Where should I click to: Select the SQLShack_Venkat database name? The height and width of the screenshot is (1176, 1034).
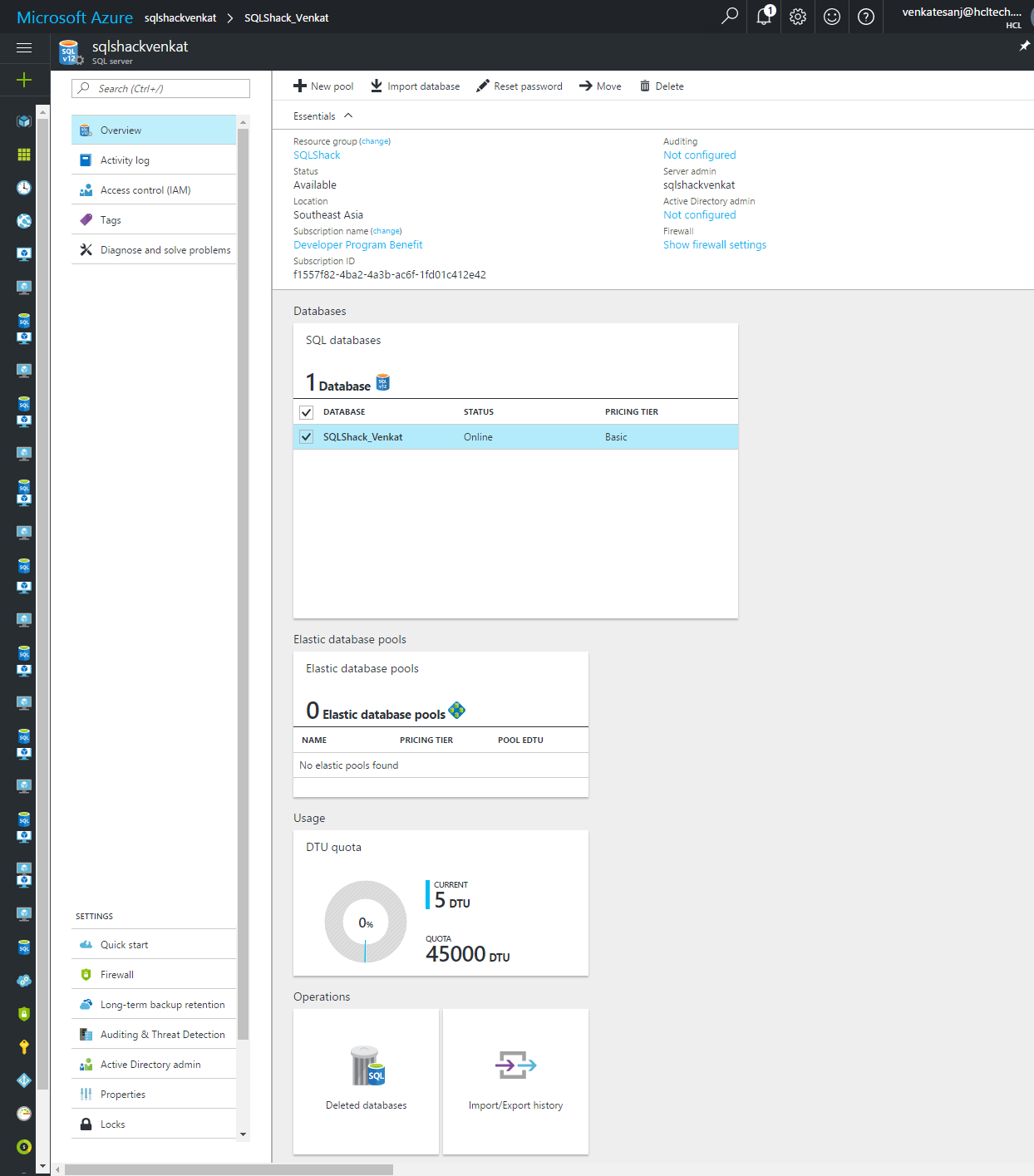pyautogui.click(x=362, y=437)
